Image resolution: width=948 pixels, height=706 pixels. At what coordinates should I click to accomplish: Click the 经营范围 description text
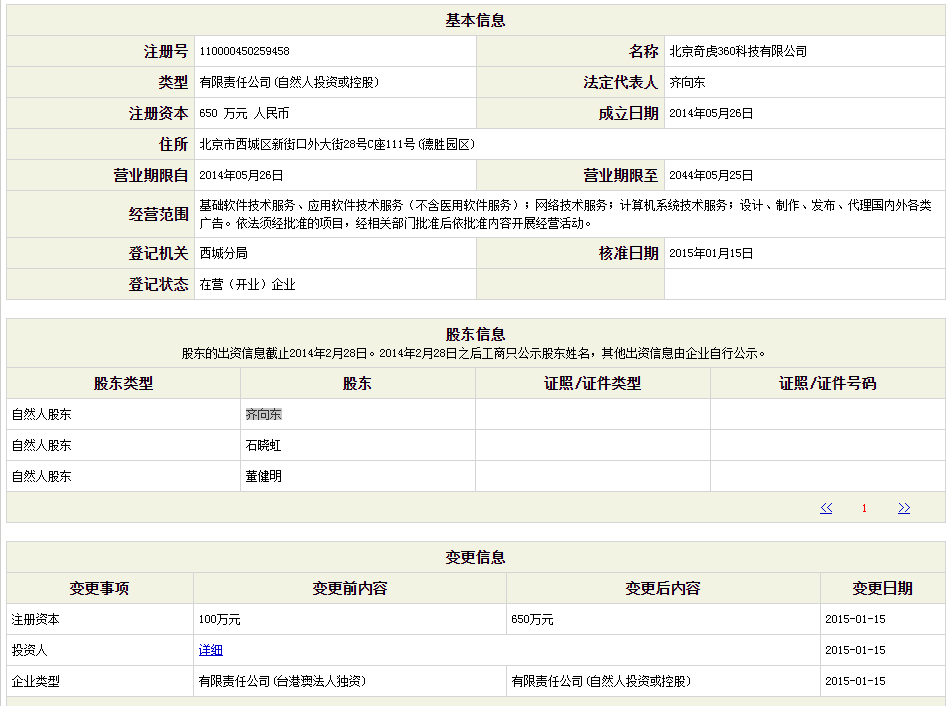tap(565, 215)
